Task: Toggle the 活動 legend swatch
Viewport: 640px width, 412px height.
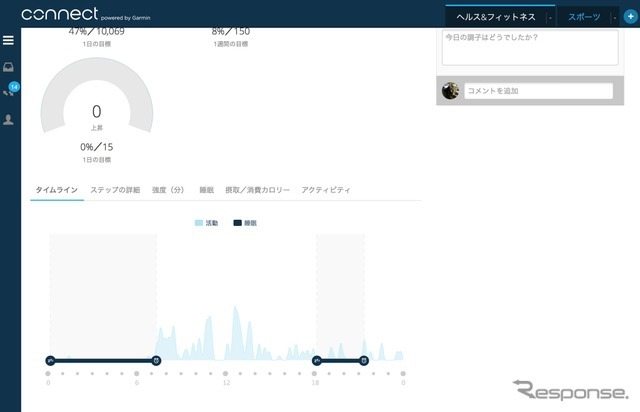Action: pos(199,223)
